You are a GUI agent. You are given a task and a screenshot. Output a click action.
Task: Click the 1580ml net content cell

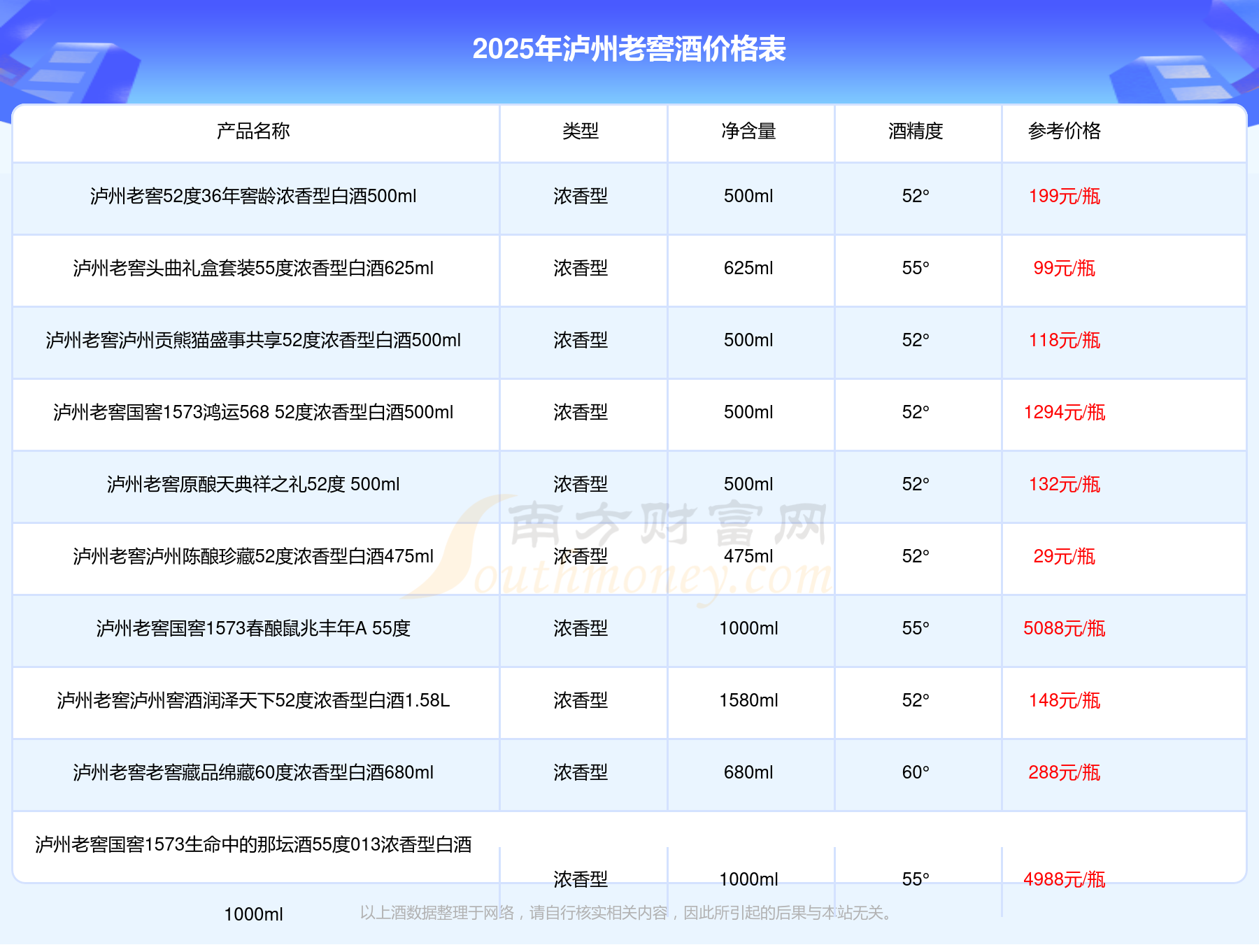(748, 701)
